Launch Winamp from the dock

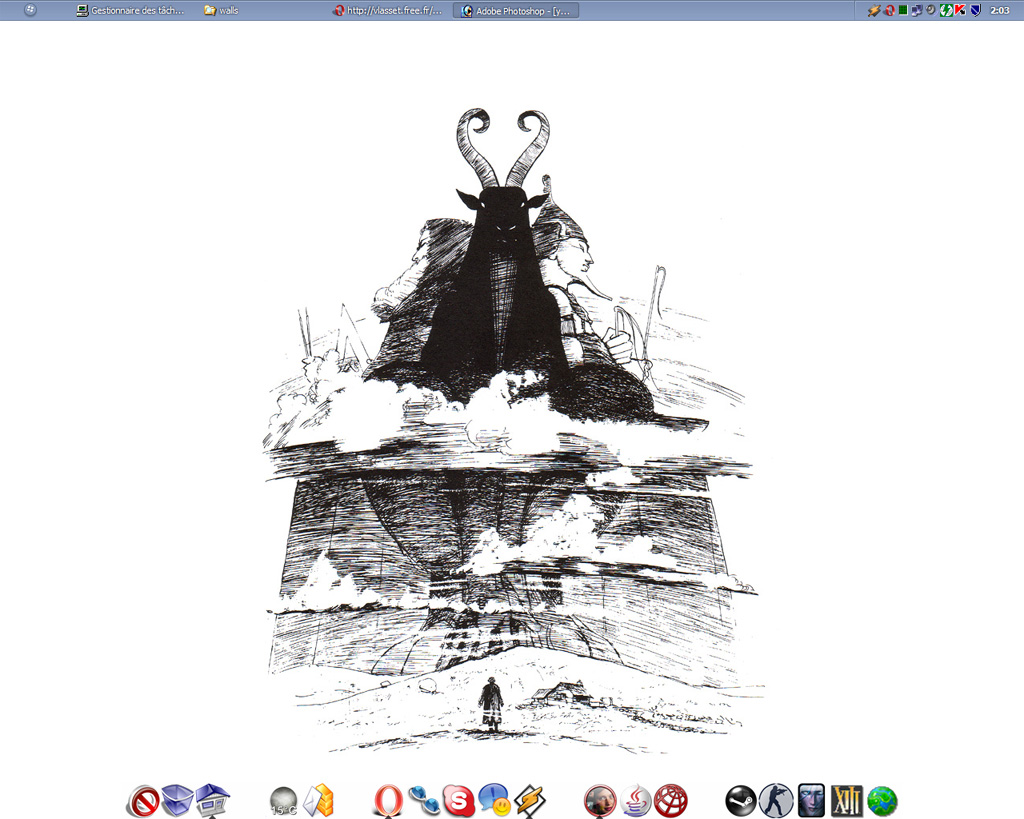(x=530, y=801)
